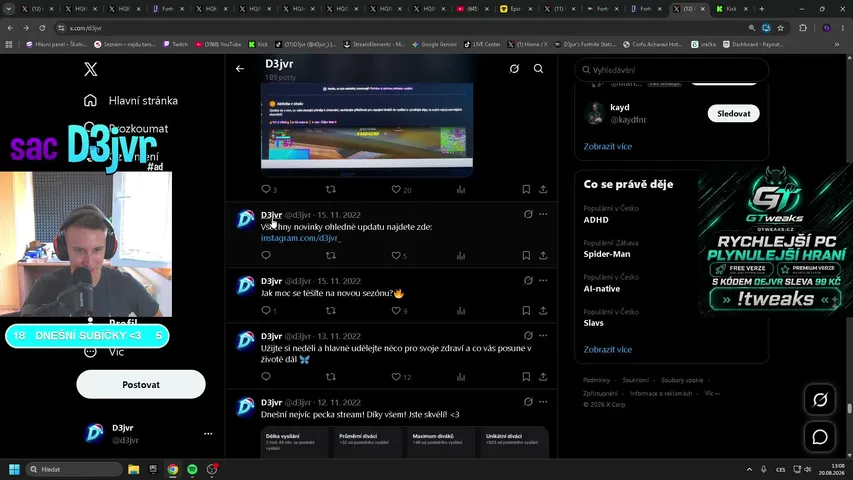This screenshot has height=480, width=853.
Task: Like the image post with 20 likes
Action: point(396,189)
